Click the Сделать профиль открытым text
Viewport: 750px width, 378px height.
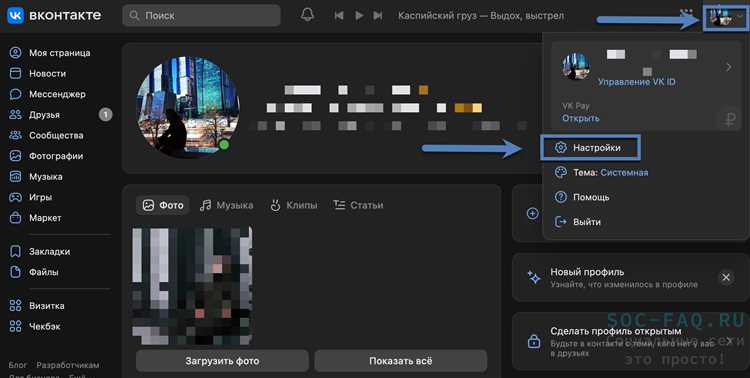pos(616,331)
